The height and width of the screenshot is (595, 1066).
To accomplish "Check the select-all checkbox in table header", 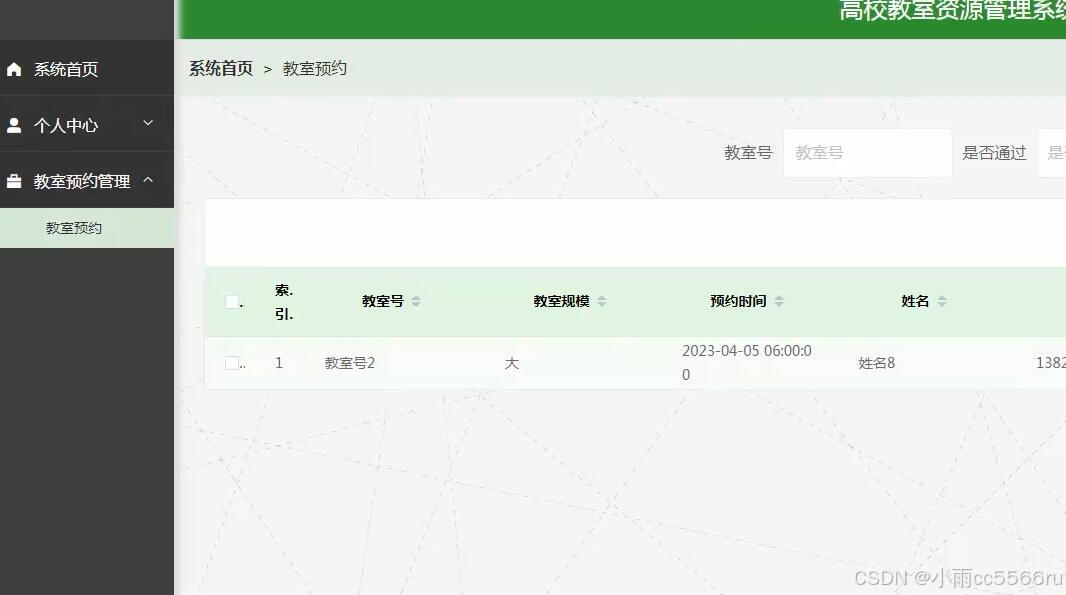I will [x=231, y=301].
